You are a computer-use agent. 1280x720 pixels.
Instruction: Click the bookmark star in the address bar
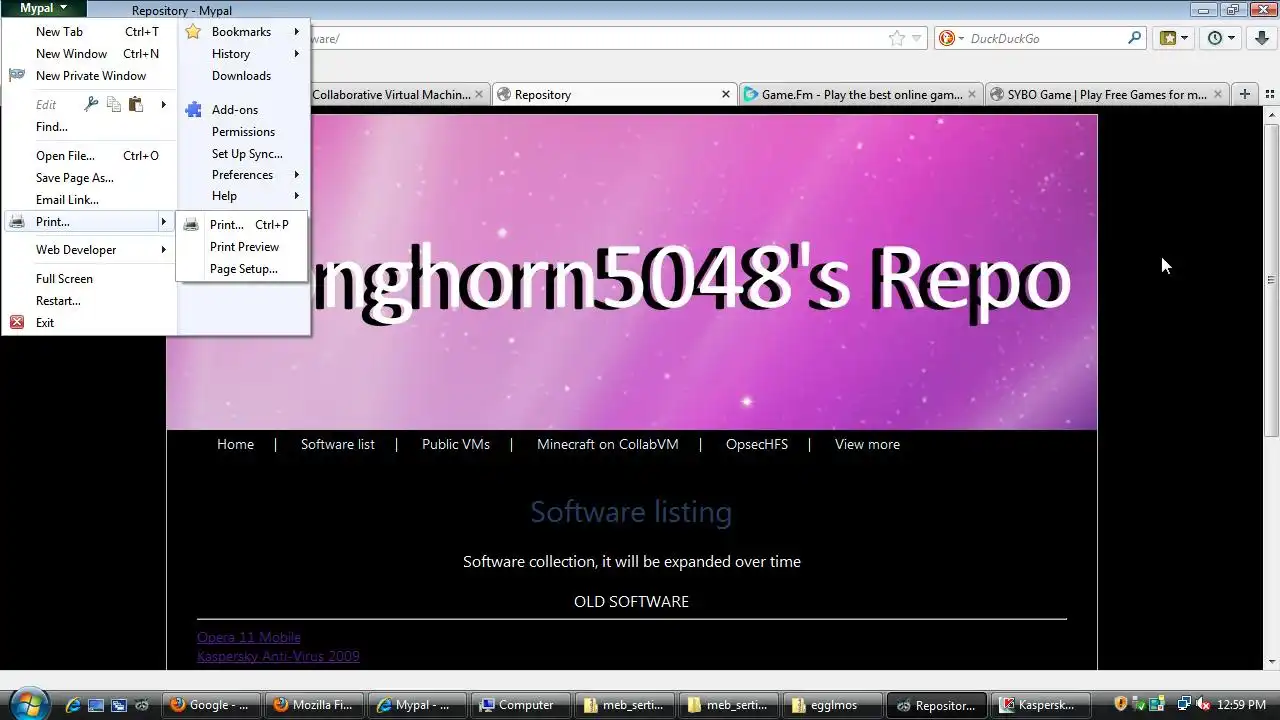pyautogui.click(x=897, y=38)
